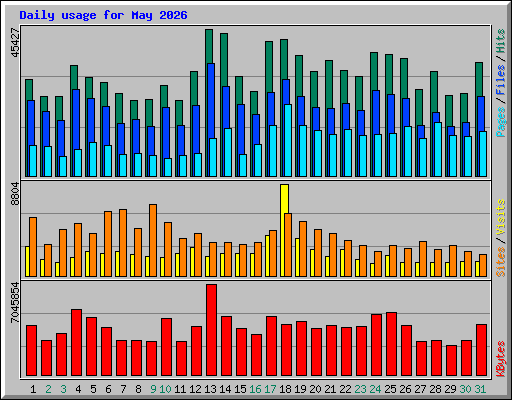Image resolution: width=512 pixels, height=400 pixels.
Task: Click the Pages legend label
Action: (x=501, y=122)
